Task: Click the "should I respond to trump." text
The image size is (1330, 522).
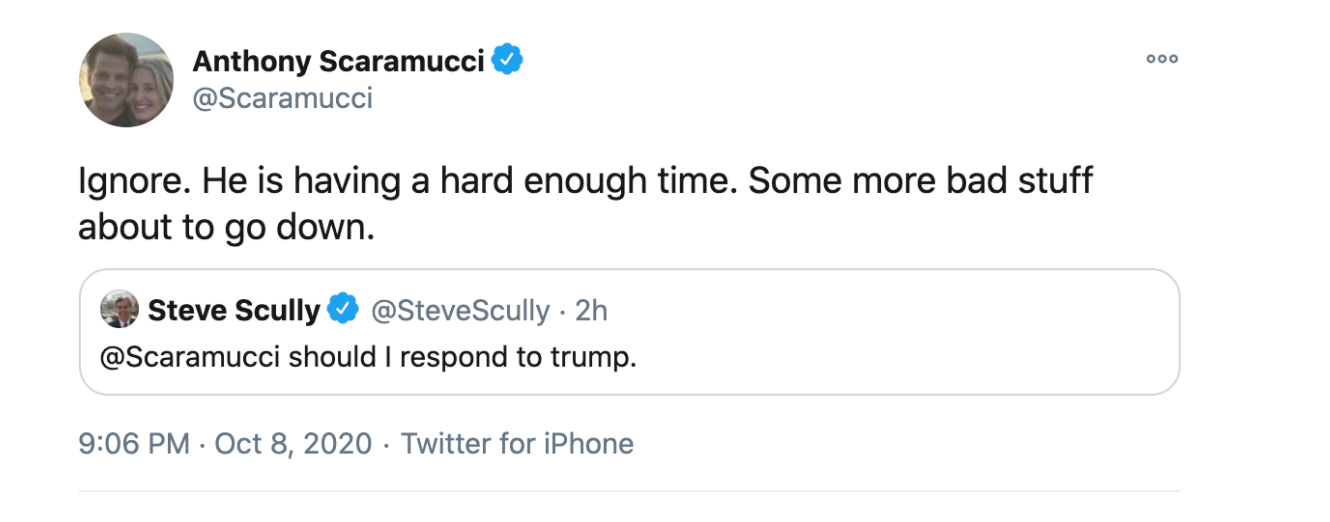Action: pyautogui.click(x=462, y=357)
